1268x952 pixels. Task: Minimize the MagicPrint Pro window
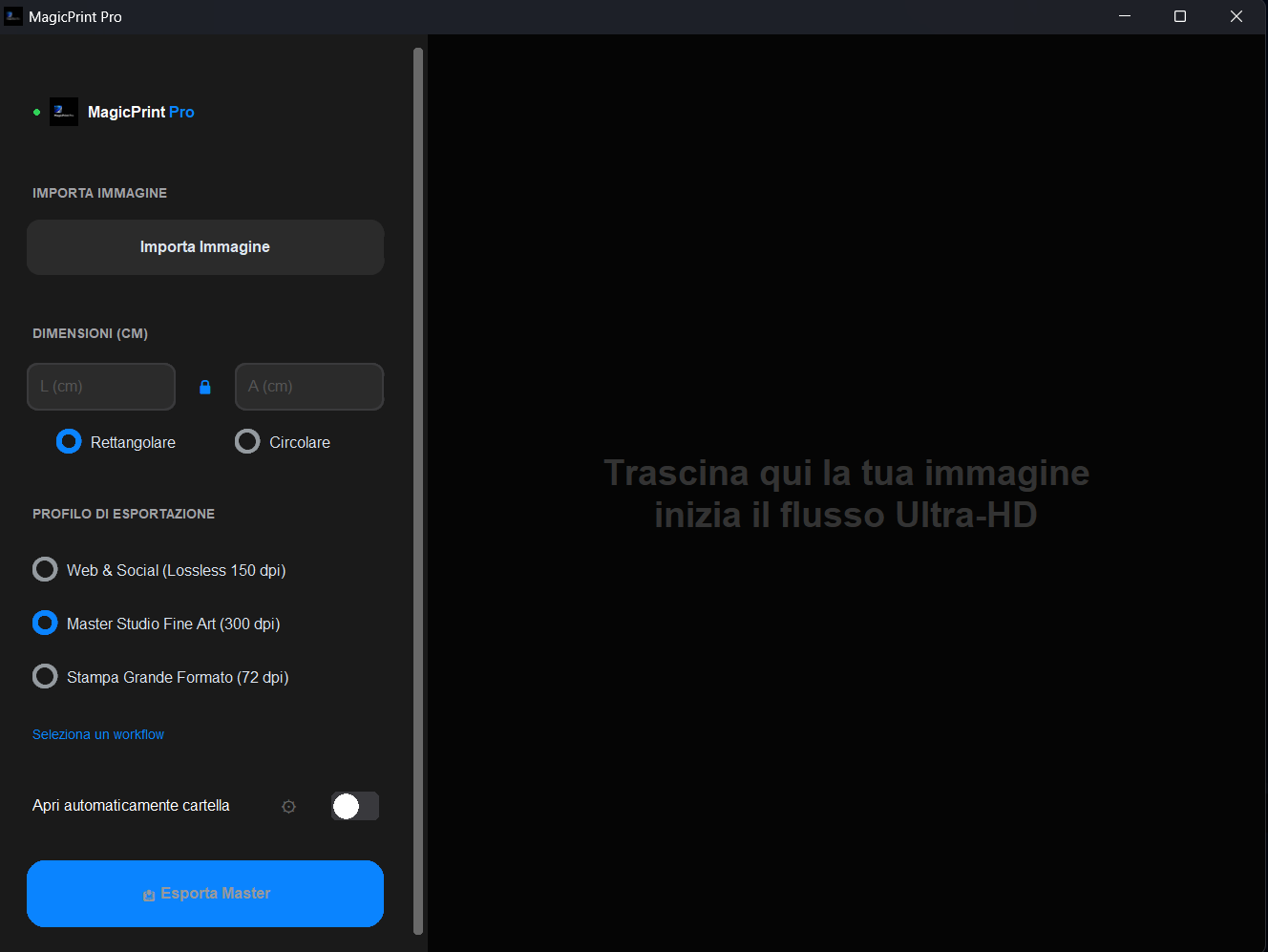1125,16
